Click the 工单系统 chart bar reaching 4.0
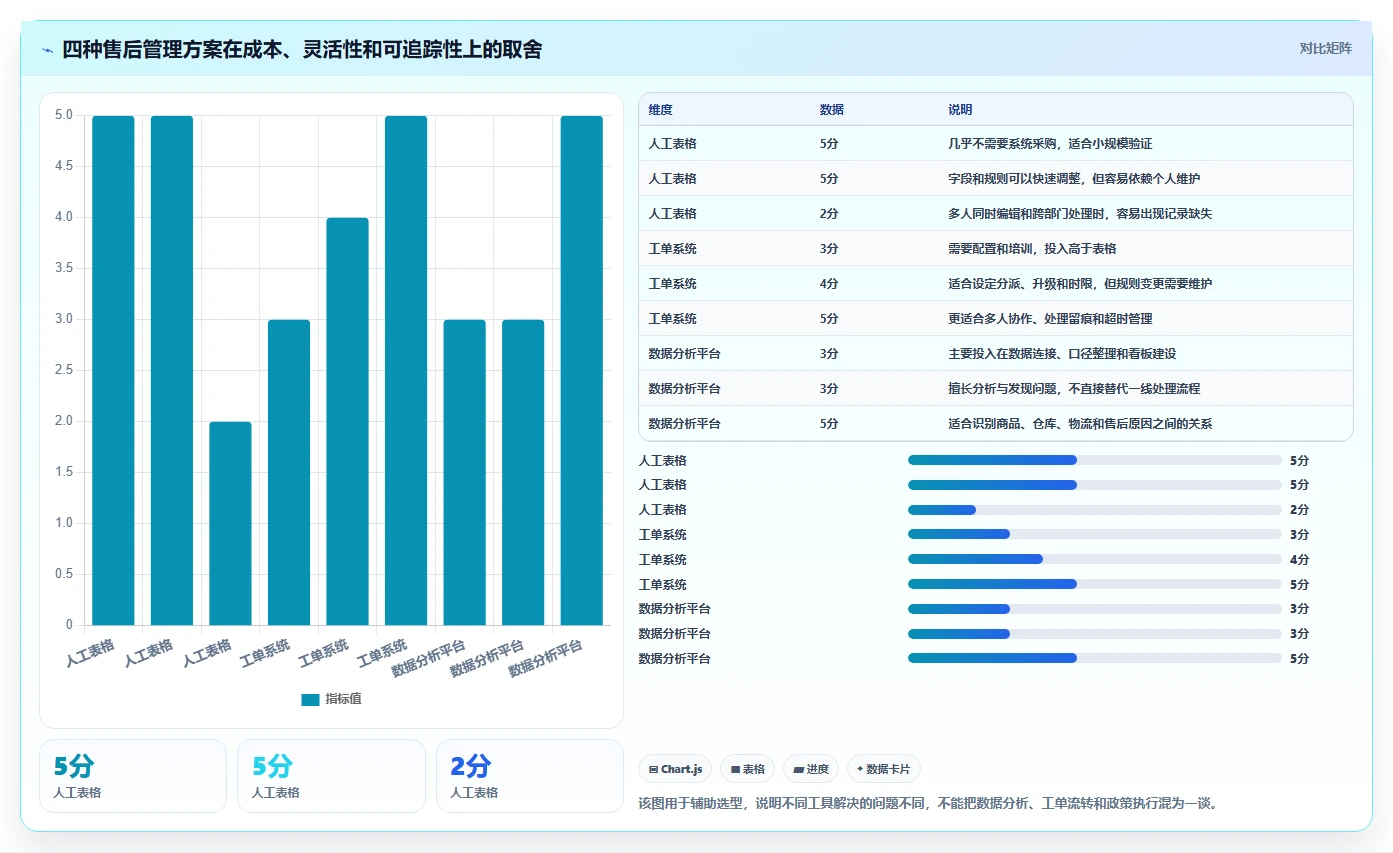Viewport: 1393px width, 853px height. (x=347, y=421)
